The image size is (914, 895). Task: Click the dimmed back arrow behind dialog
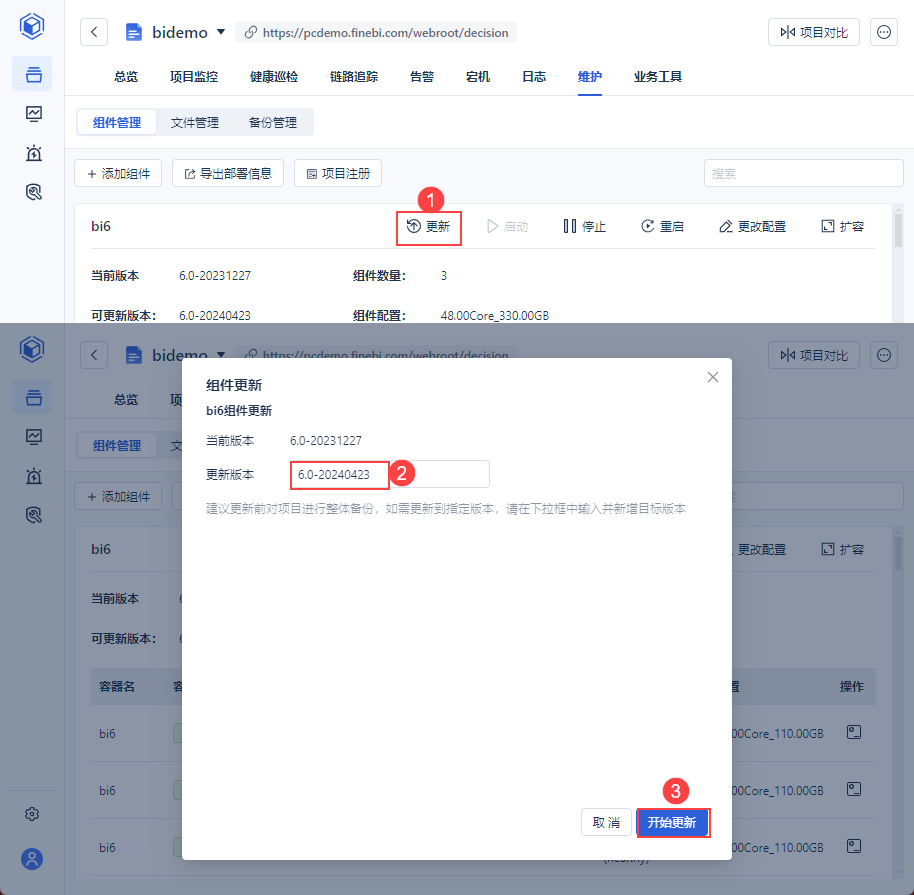(94, 355)
